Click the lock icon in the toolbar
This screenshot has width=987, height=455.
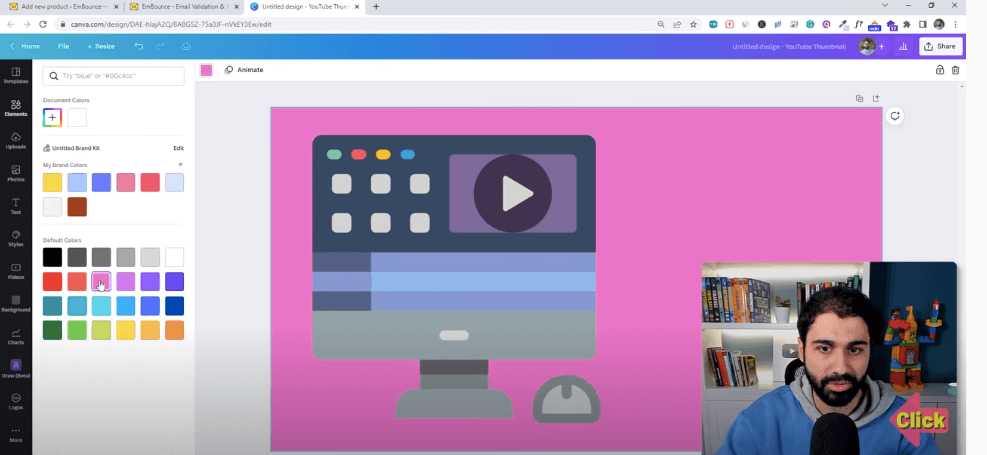pyautogui.click(x=940, y=70)
